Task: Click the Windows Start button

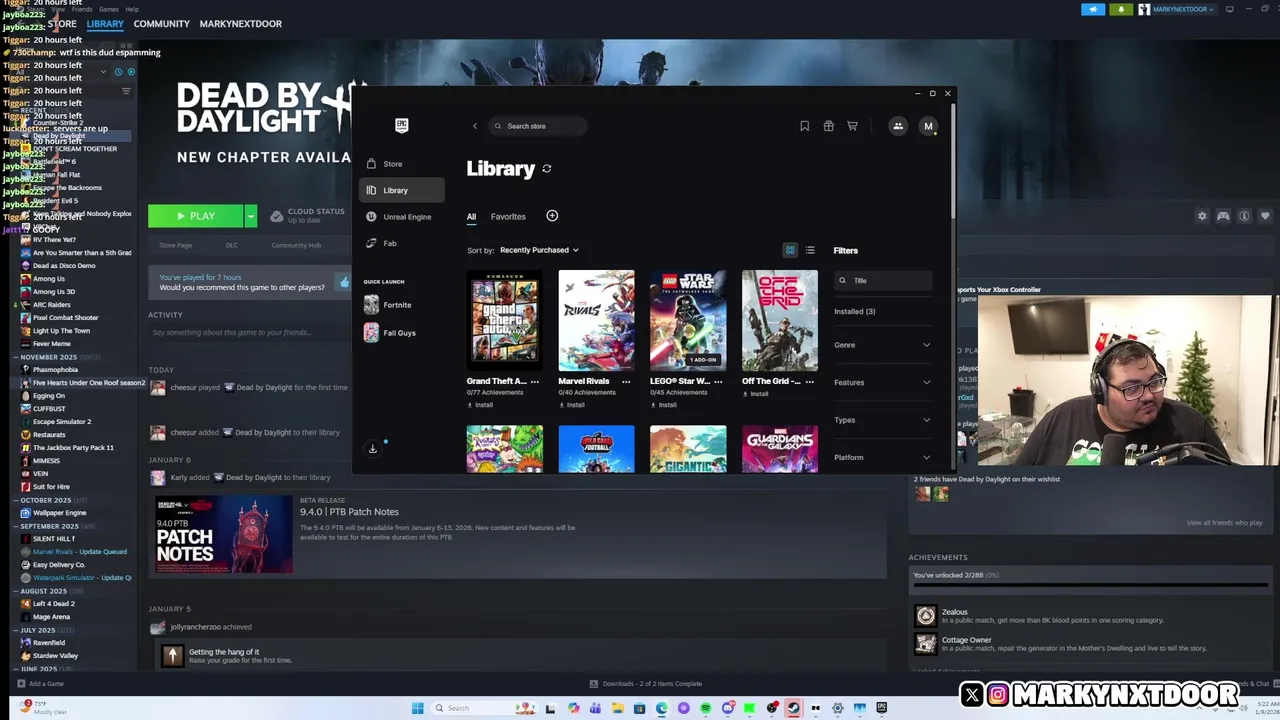Action: (x=418, y=708)
